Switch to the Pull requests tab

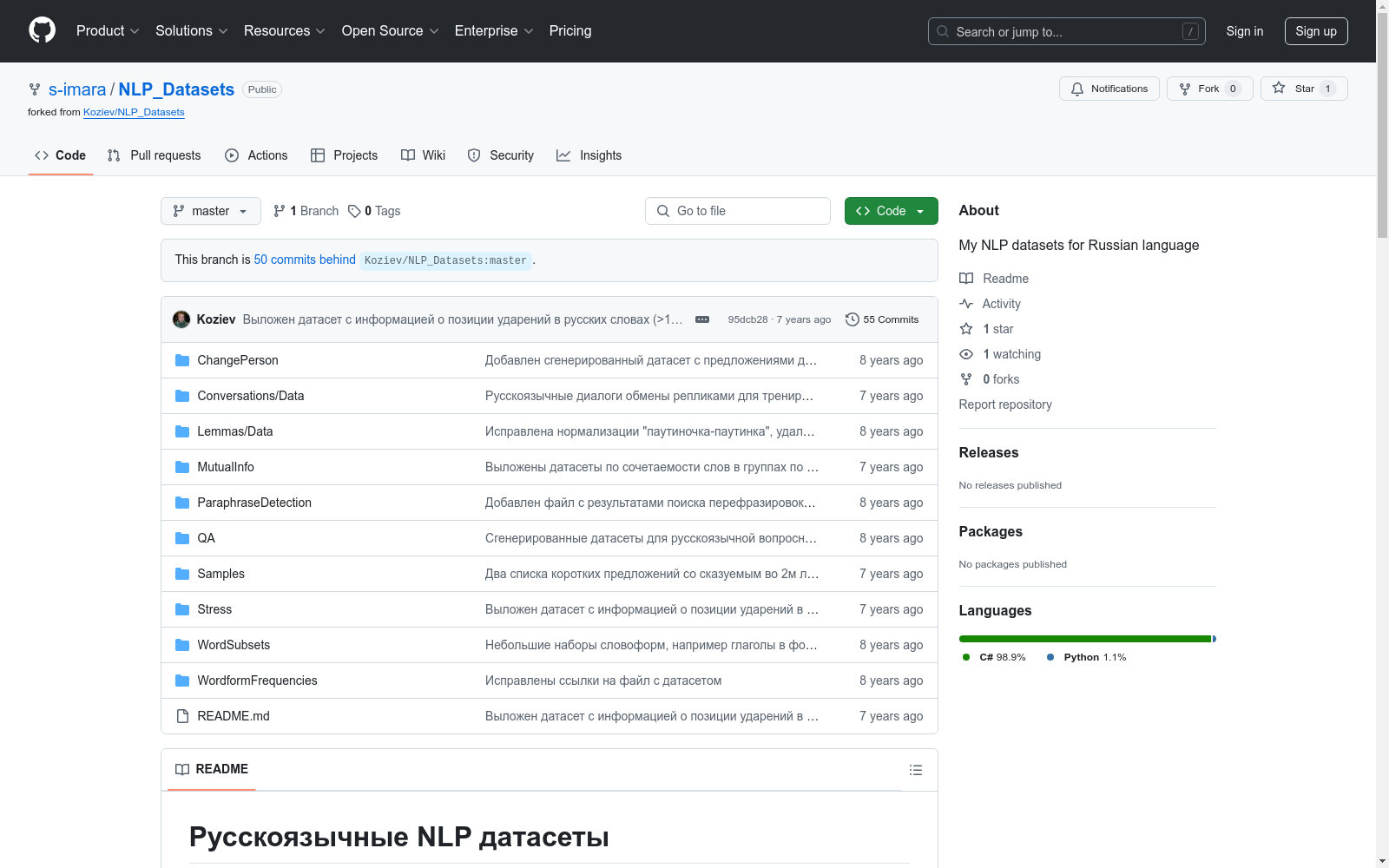pos(154,155)
